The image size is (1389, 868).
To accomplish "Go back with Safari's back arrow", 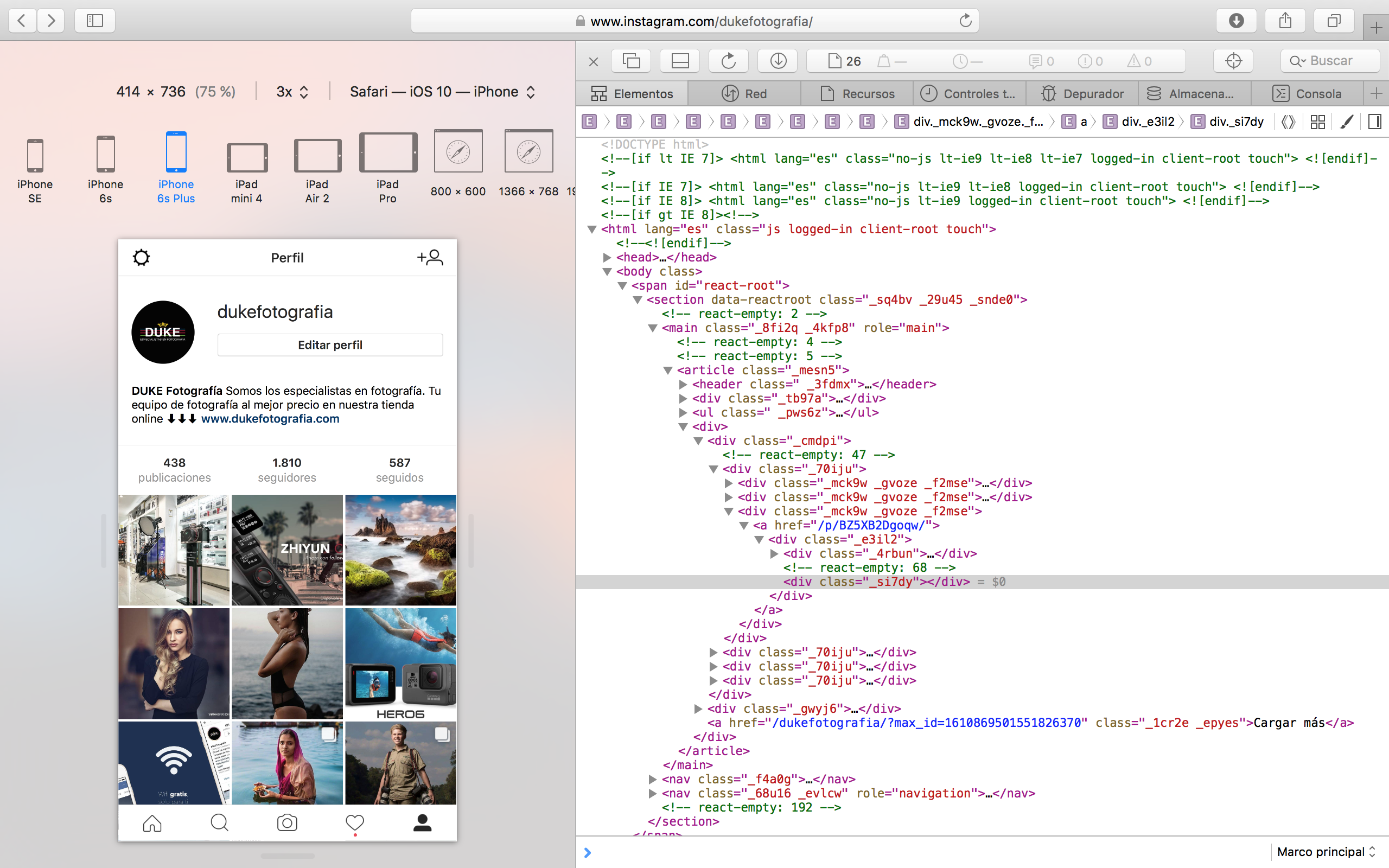I will 22,21.
